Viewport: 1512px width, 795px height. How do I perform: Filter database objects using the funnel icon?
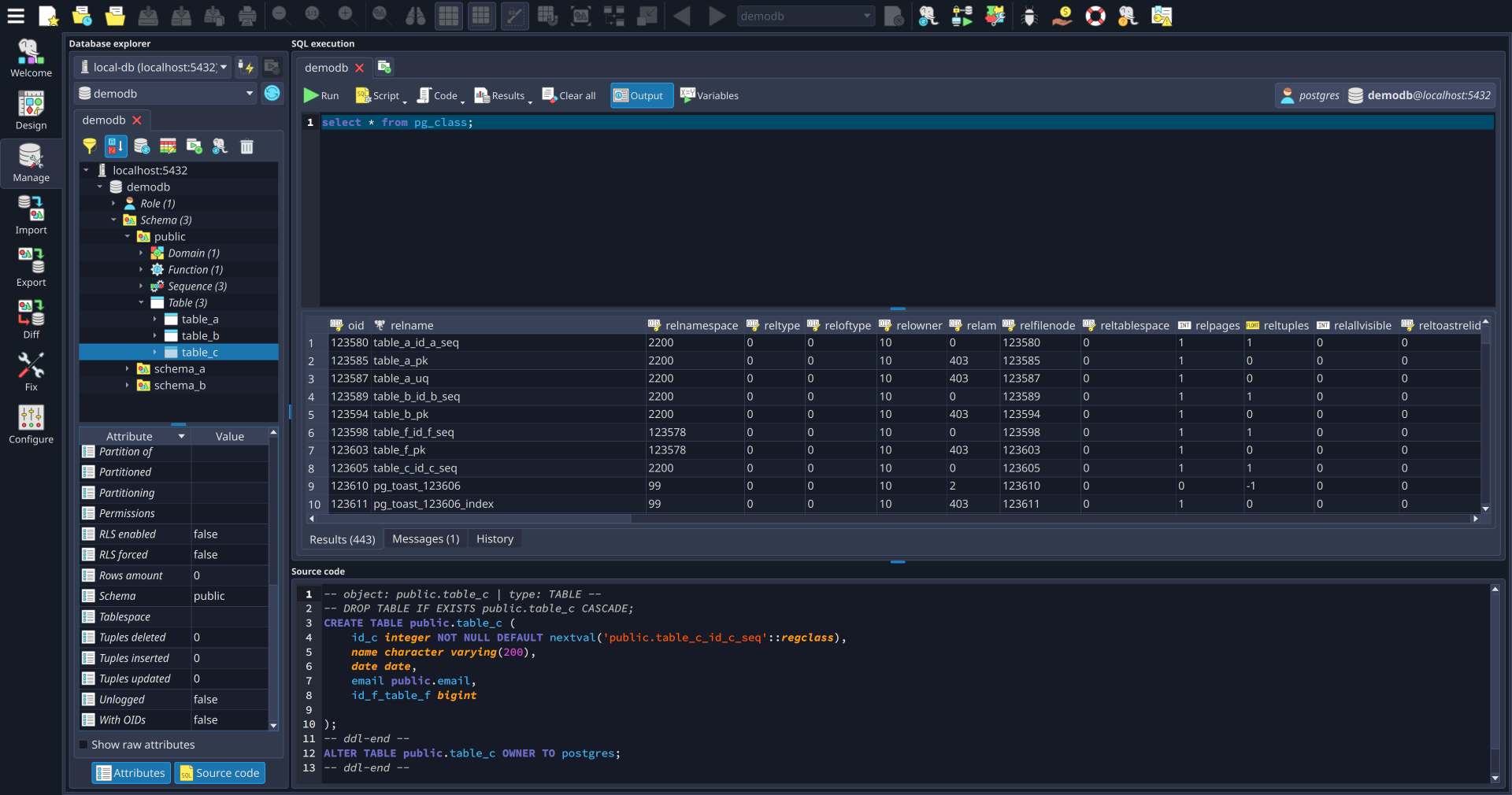click(89, 146)
